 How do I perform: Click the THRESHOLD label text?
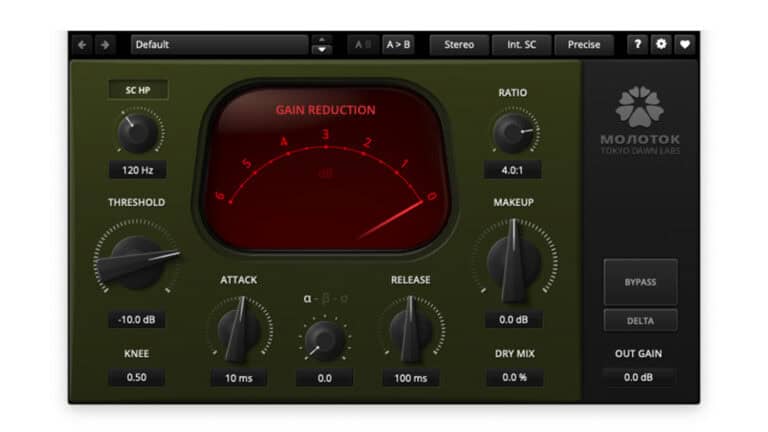tap(137, 202)
